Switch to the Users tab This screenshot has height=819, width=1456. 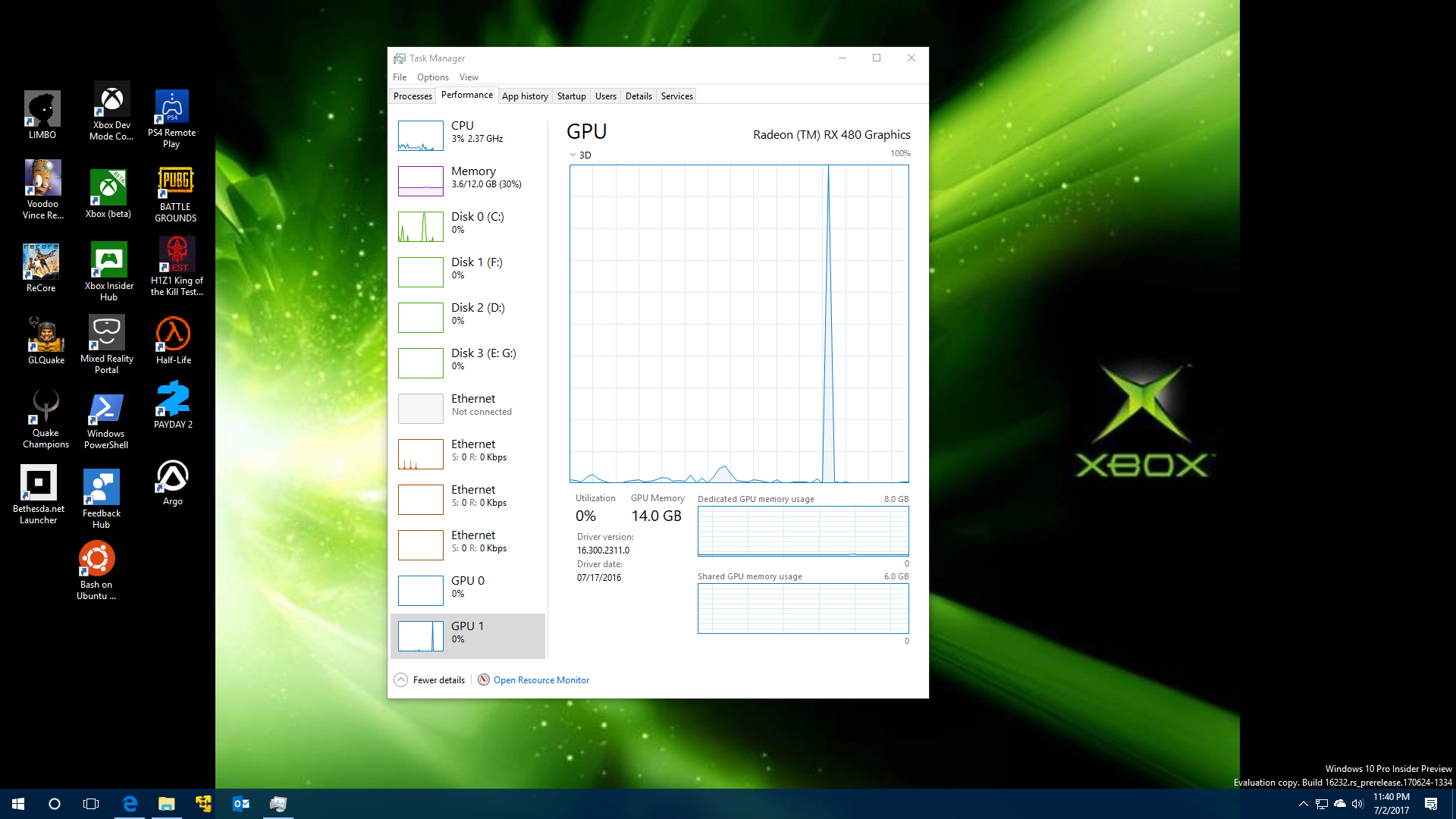pyautogui.click(x=606, y=96)
